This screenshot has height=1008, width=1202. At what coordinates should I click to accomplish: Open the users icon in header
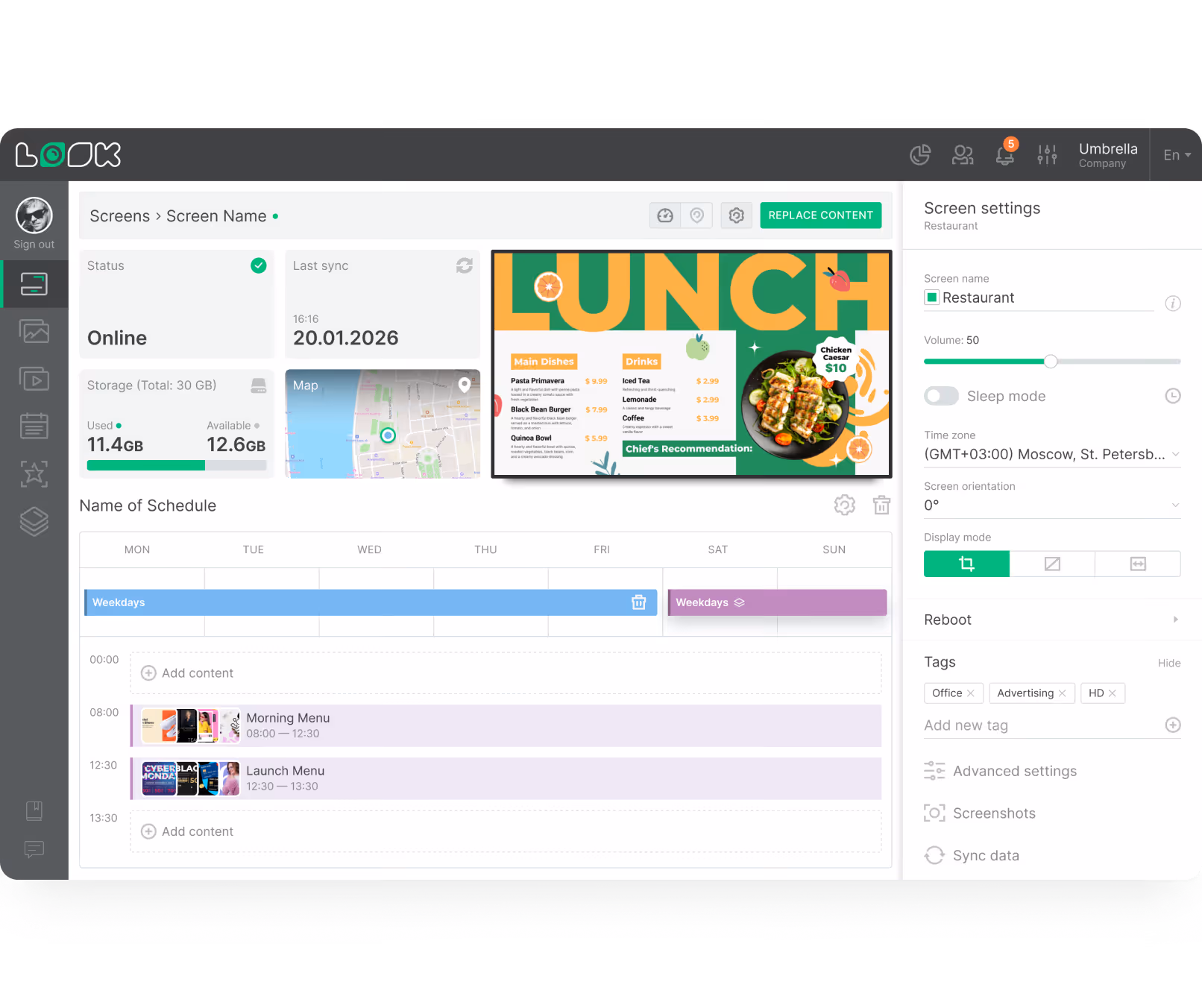pyautogui.click(x=963, y=155)
